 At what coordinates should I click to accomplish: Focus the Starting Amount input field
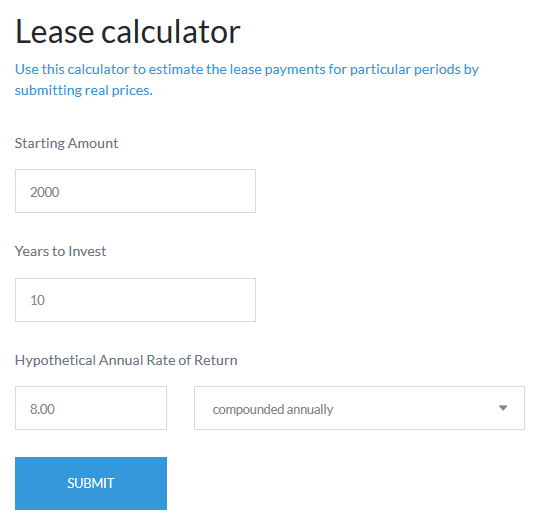135,191
